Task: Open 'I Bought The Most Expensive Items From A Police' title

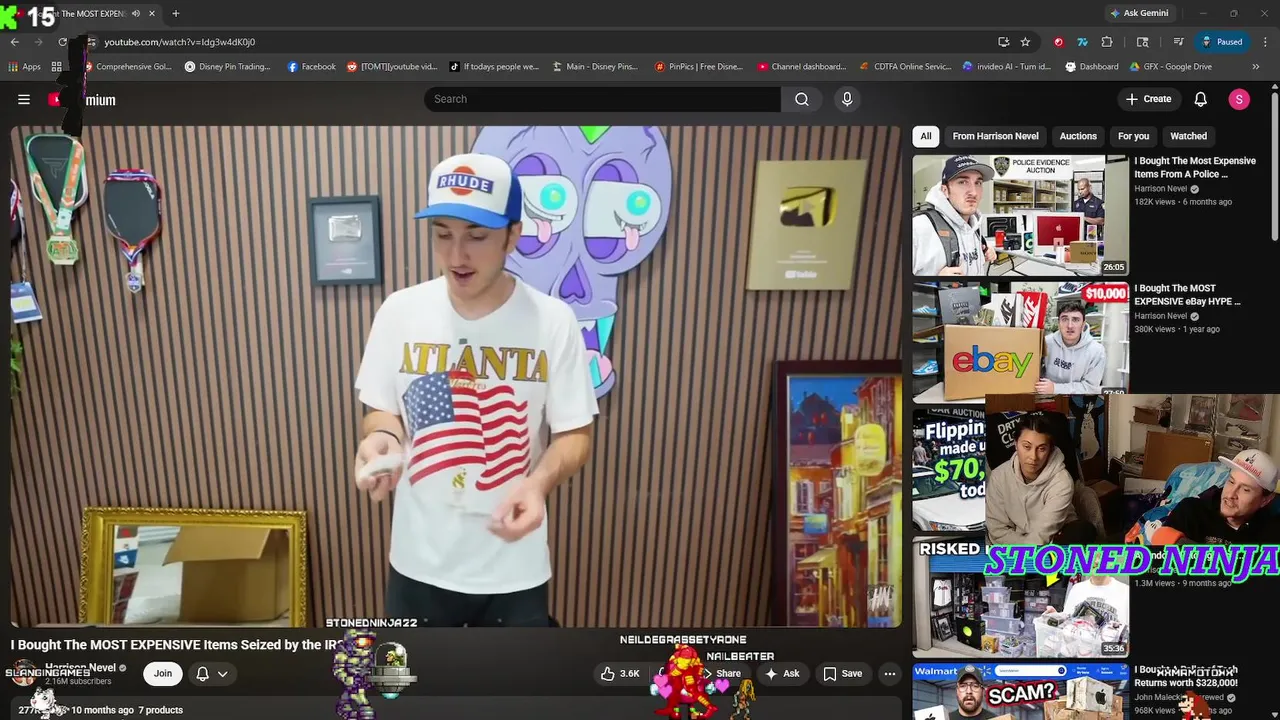Action: [1195, 167]
